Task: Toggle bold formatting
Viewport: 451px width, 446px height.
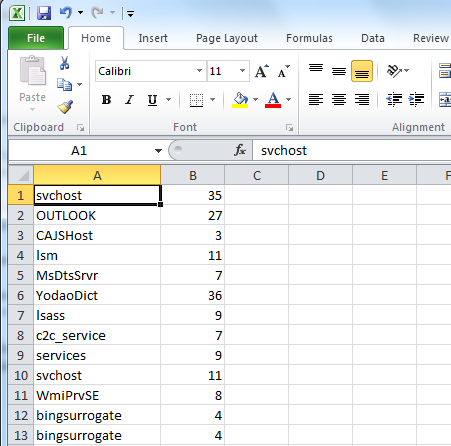Action: tap(106, 100)
